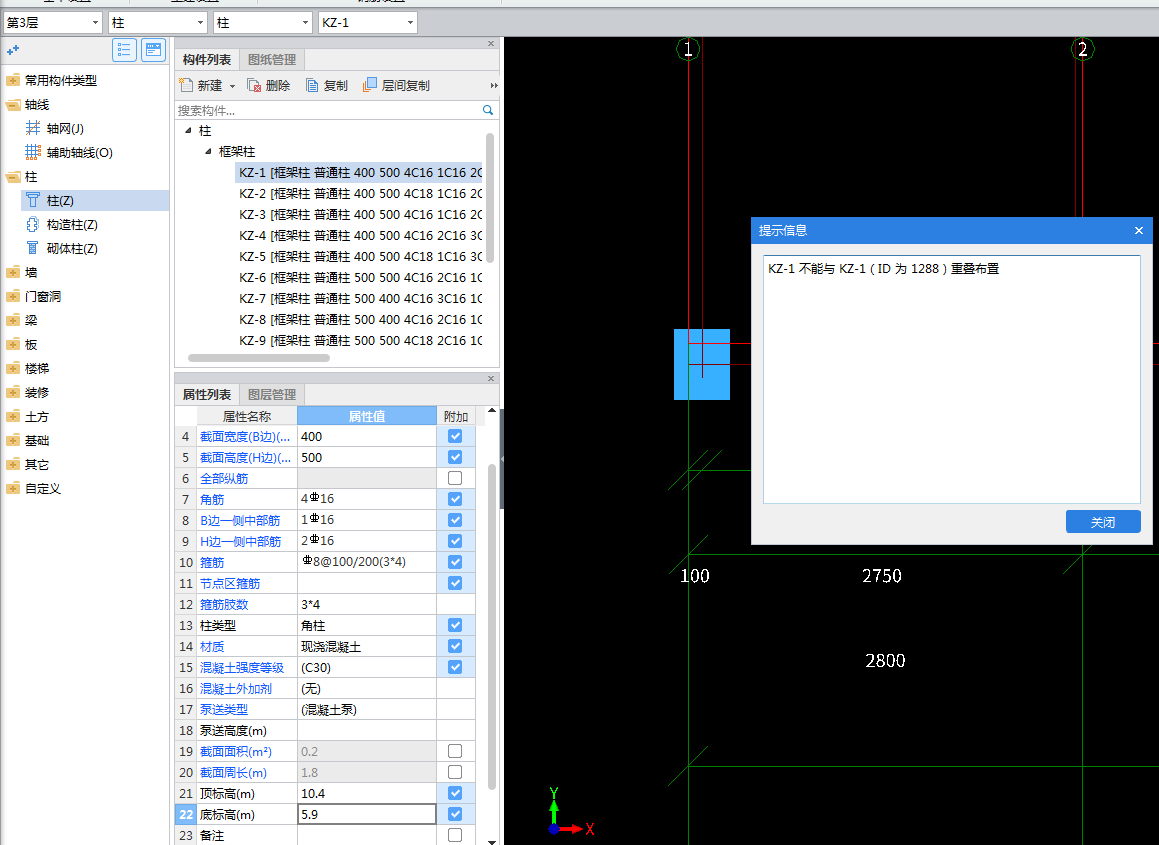Click the search magnifier icon
1159x845 pixels.
pyautogui.click(x=488, y=110)
